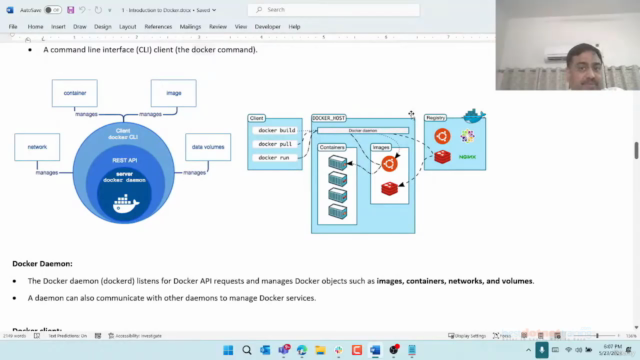
Task: Open the File menu
Action: coord(13,27)
